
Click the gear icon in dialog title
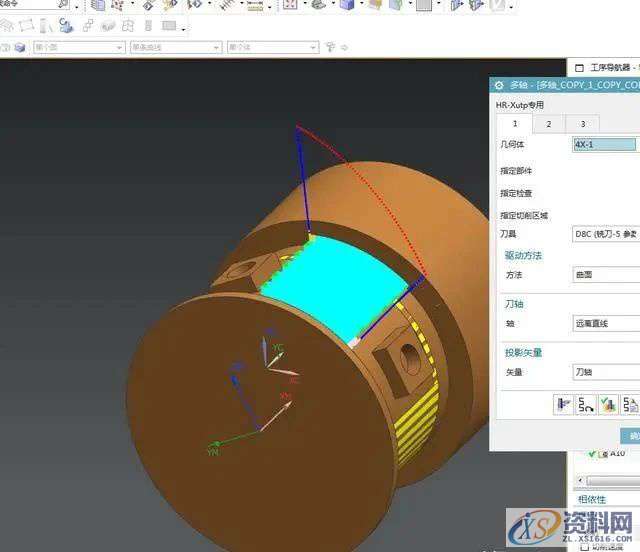click(499, 86)
